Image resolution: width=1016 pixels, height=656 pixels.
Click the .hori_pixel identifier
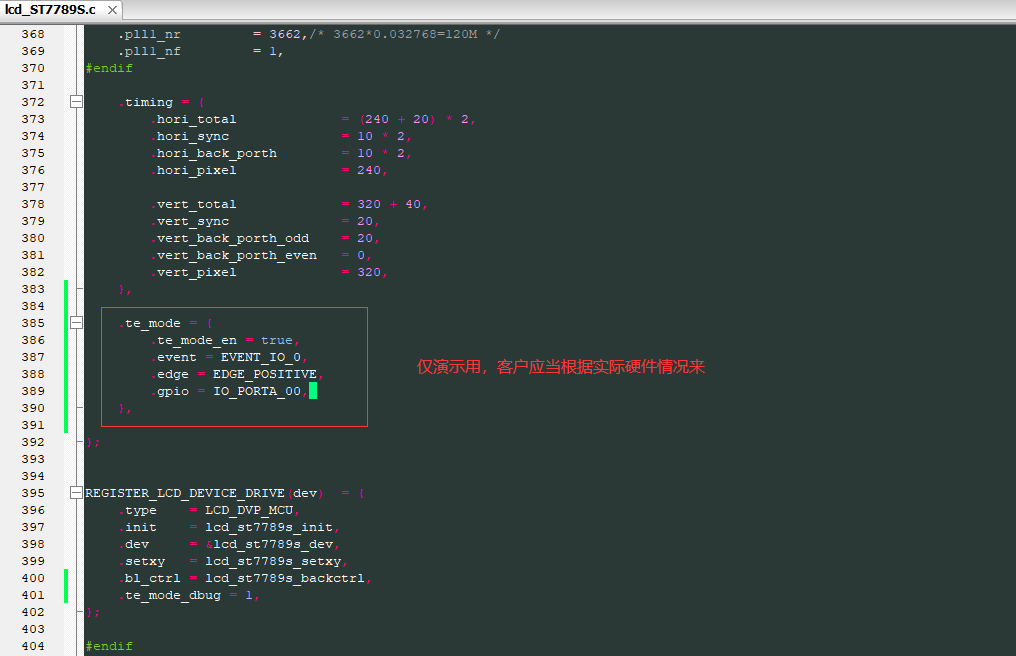[x=194, y=170]
